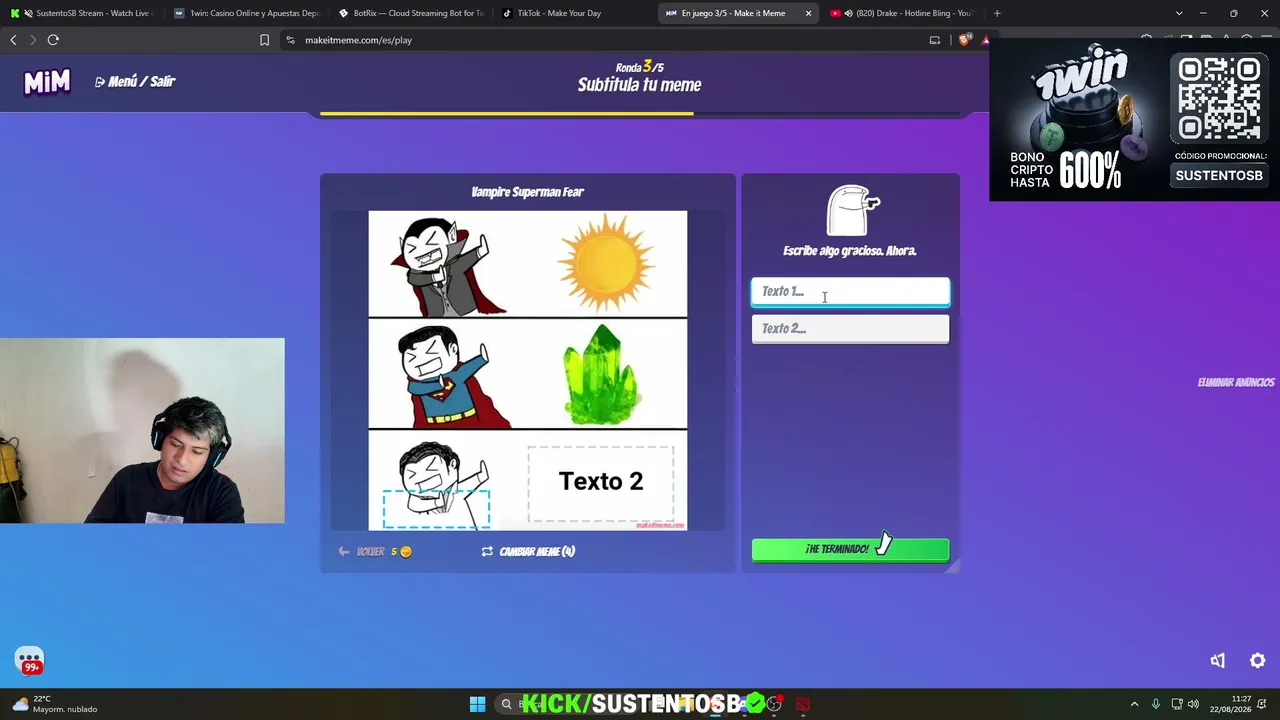Open a new browser tab
This screenshot has height=720, width=1280.
click(997, 13)
